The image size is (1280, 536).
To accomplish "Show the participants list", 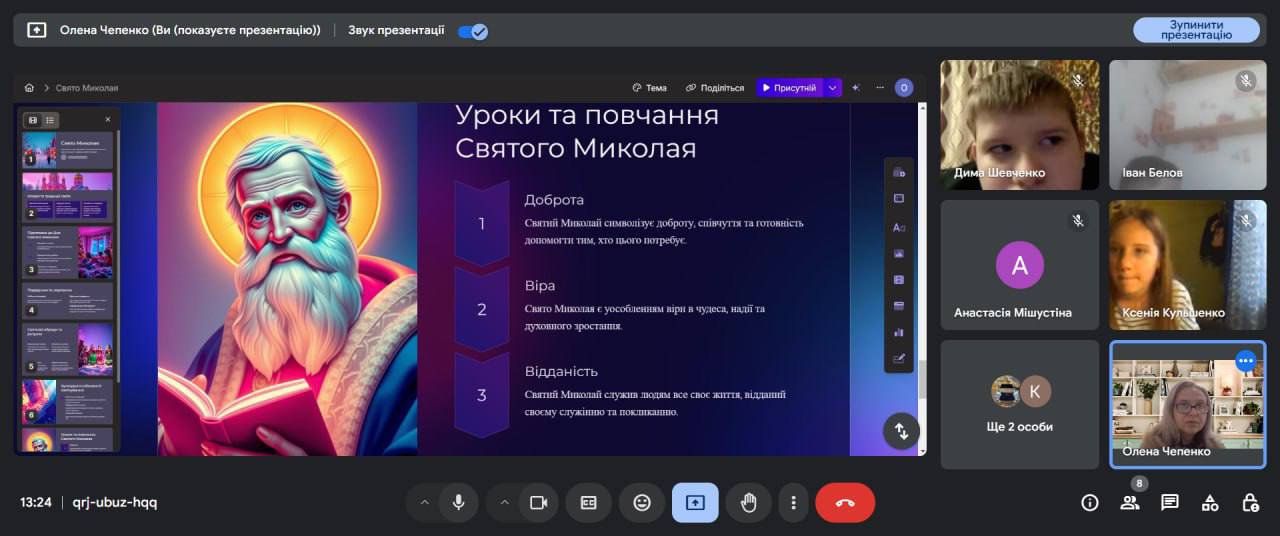I will pyautogui.click(x=1130, y=503).
